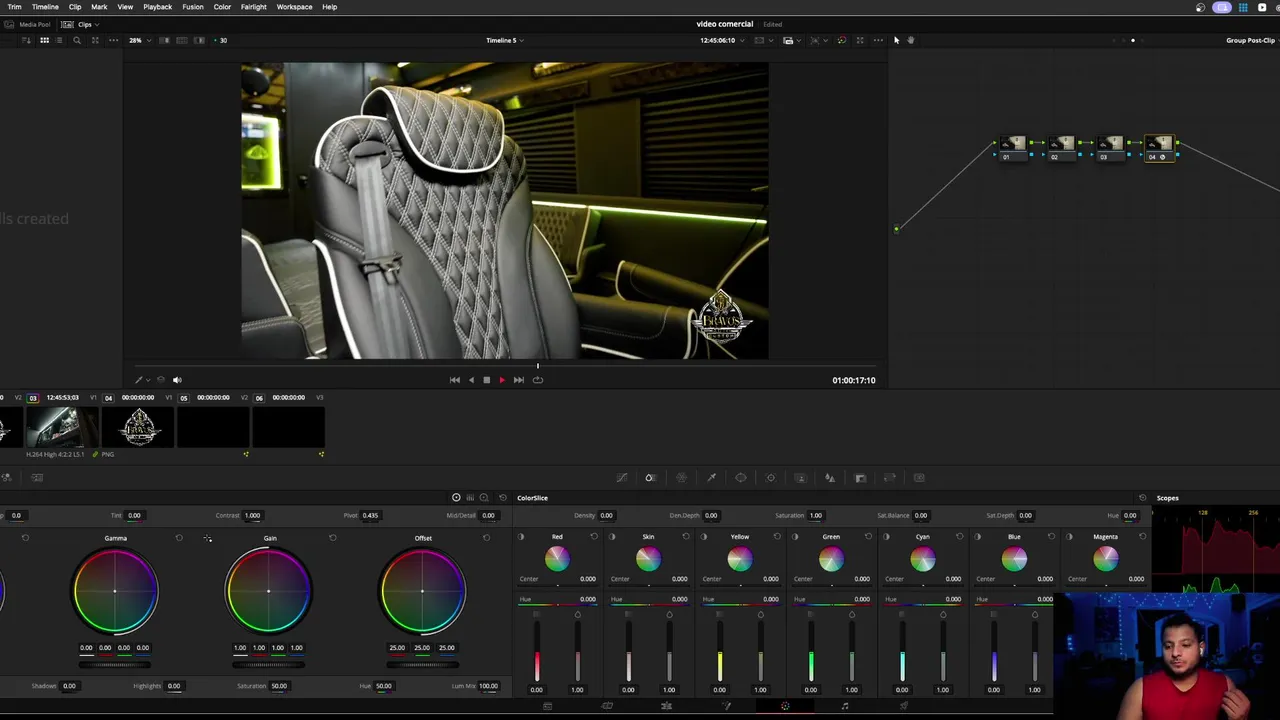Open the Curves palette icon
The width and height of the screenshot is (1280, 720).
point(621,478)
